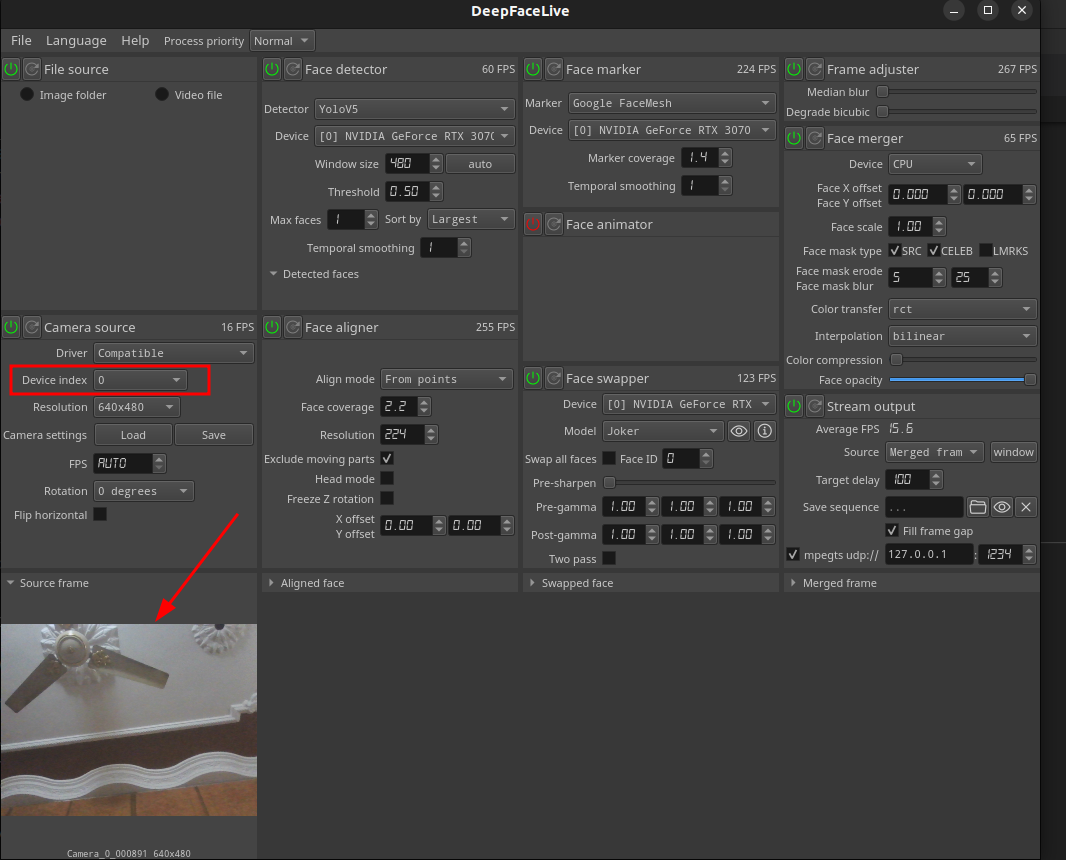Reset Face detector with its refresh icon
1066x860 pixels.
coord(293,69)
